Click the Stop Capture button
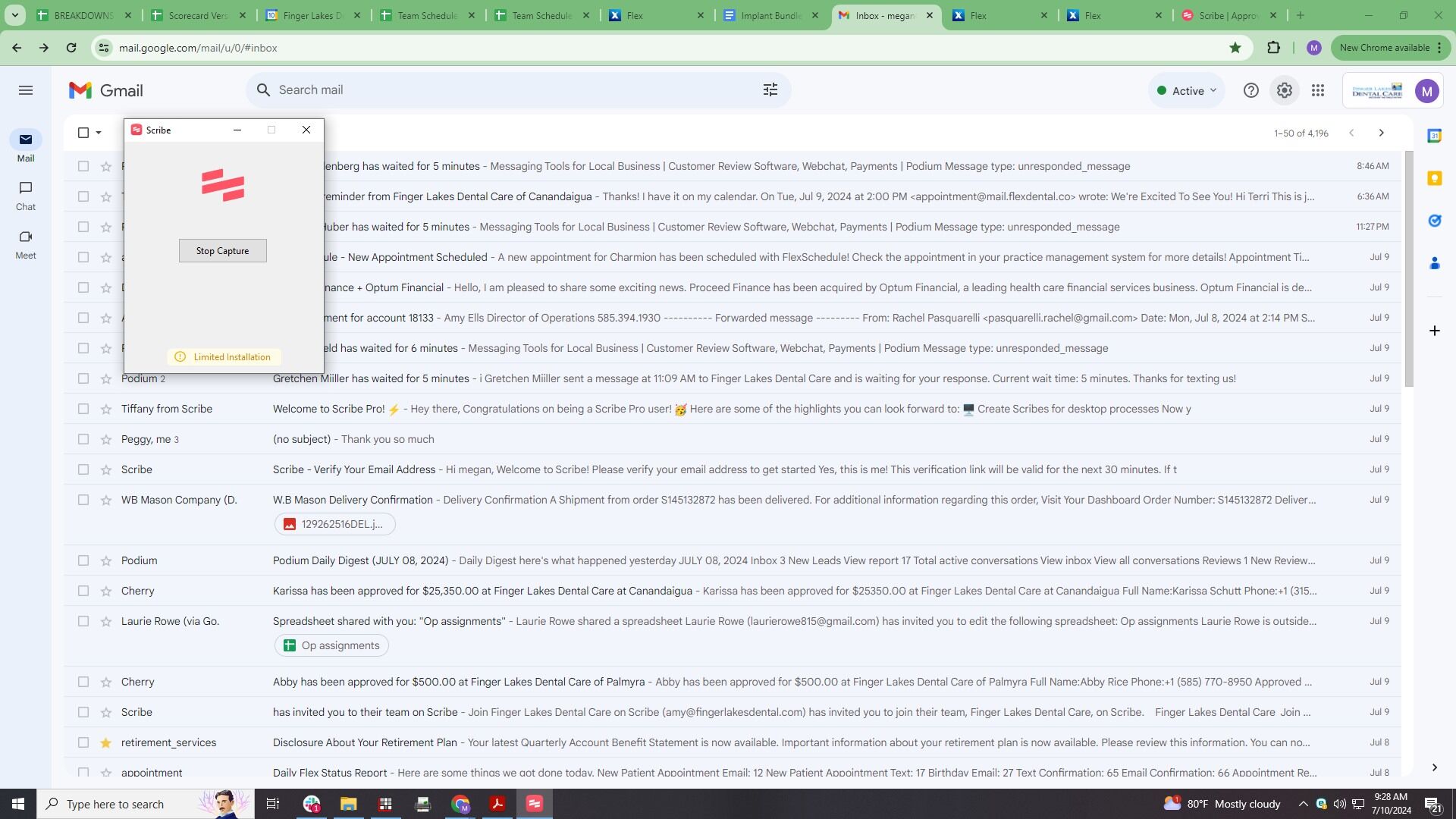The width and height of the screenshot is (1456, 819). pos(222,251)
